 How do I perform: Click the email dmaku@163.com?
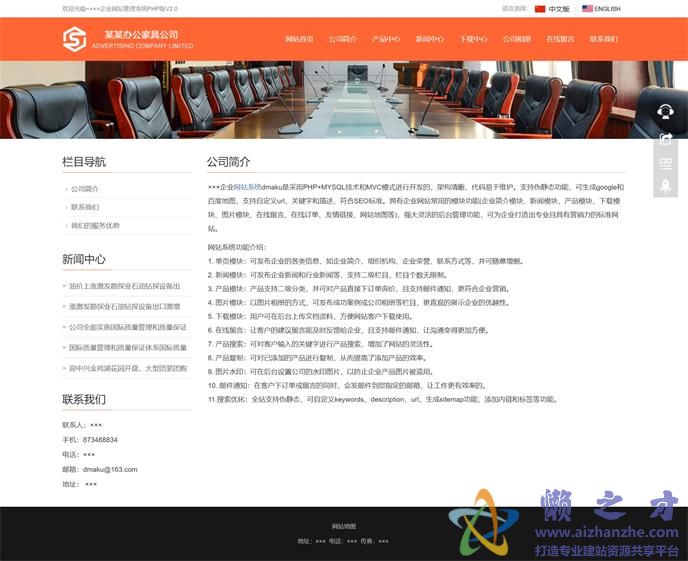pos(110,469)
